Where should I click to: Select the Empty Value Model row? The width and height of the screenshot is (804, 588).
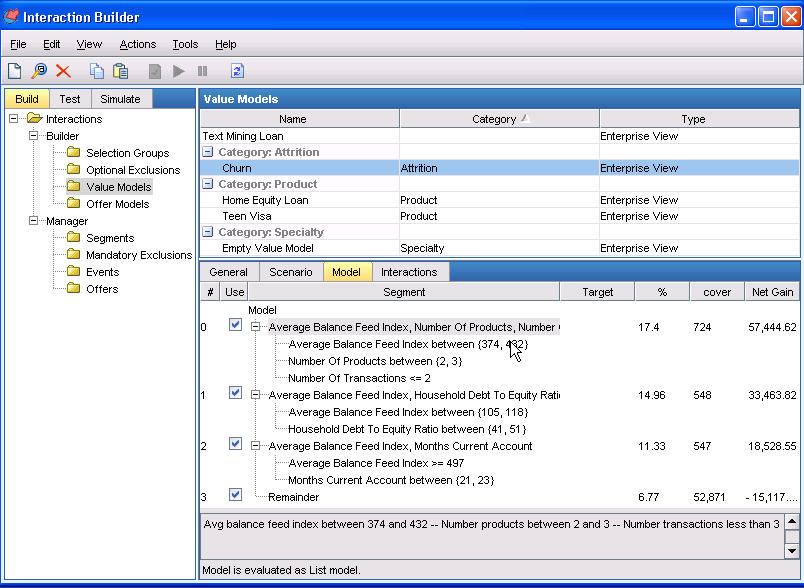[x=499, y=248]
